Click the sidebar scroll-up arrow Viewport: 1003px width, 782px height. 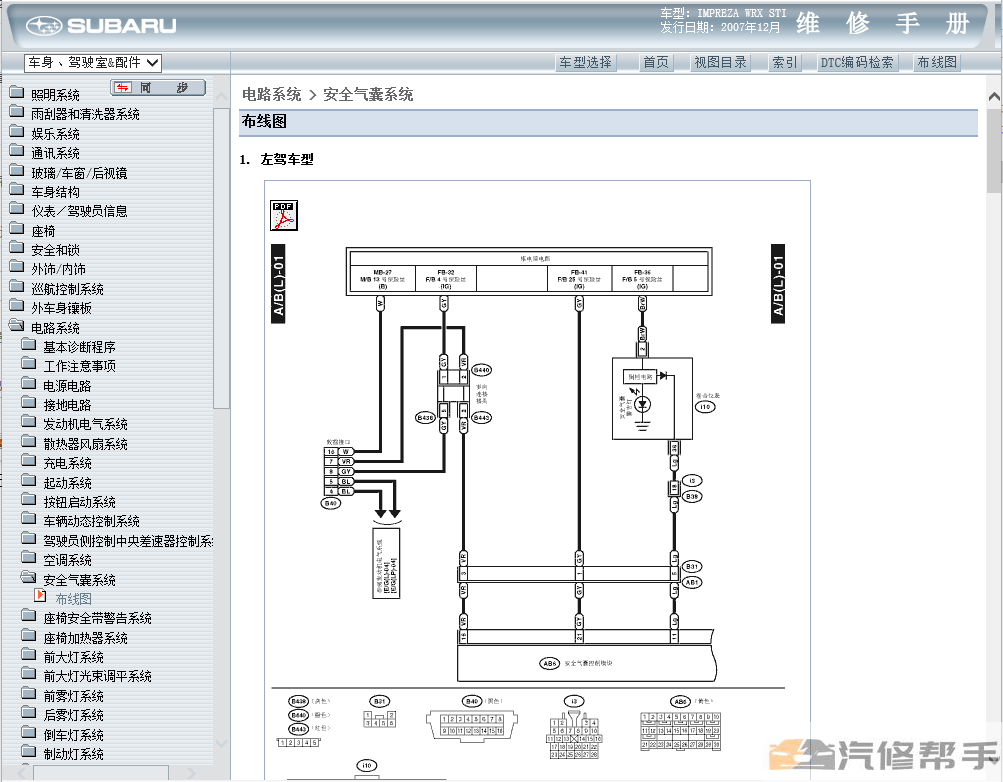(221, 97)
